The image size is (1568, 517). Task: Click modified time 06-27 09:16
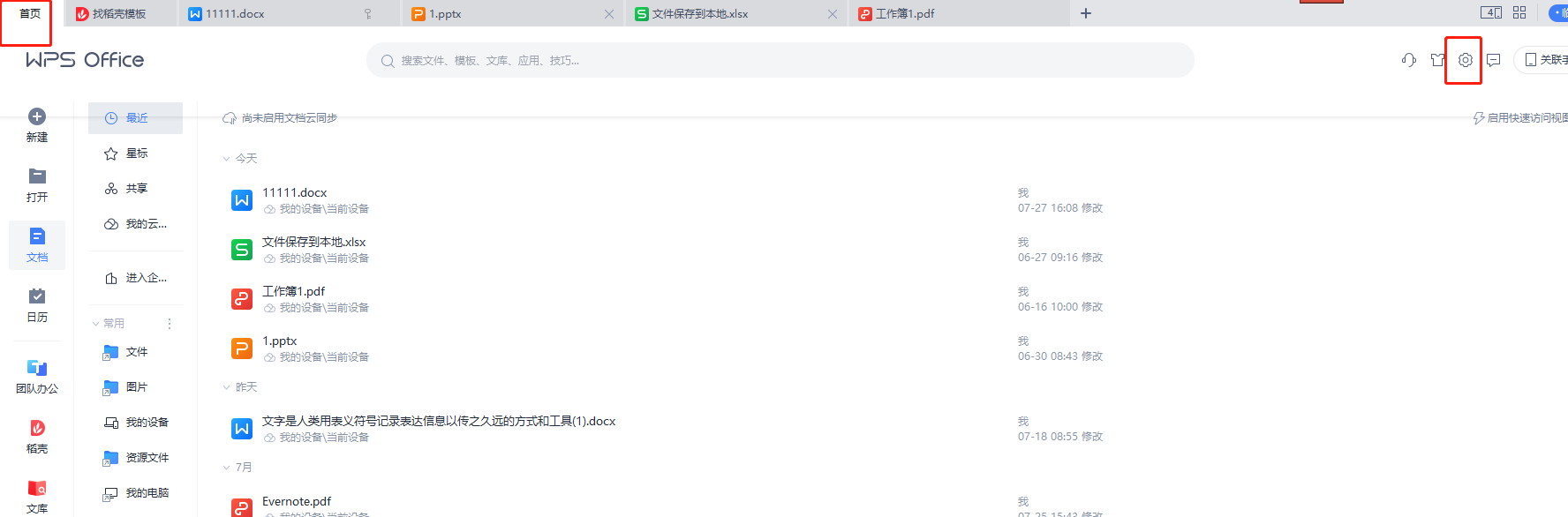1060,258
